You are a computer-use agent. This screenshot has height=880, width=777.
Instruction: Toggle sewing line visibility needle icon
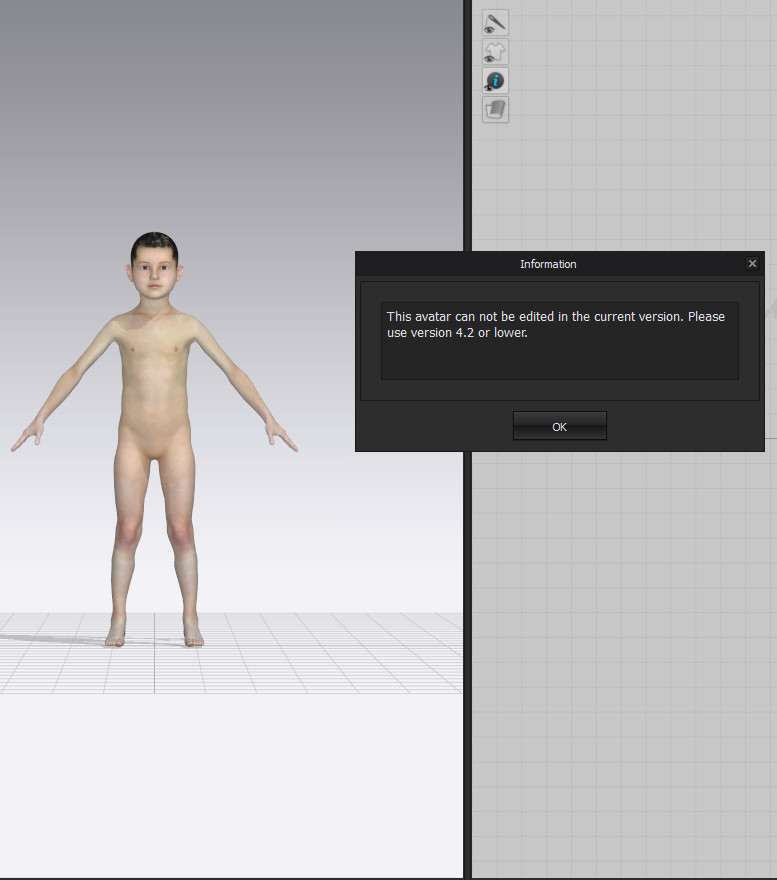495,22
